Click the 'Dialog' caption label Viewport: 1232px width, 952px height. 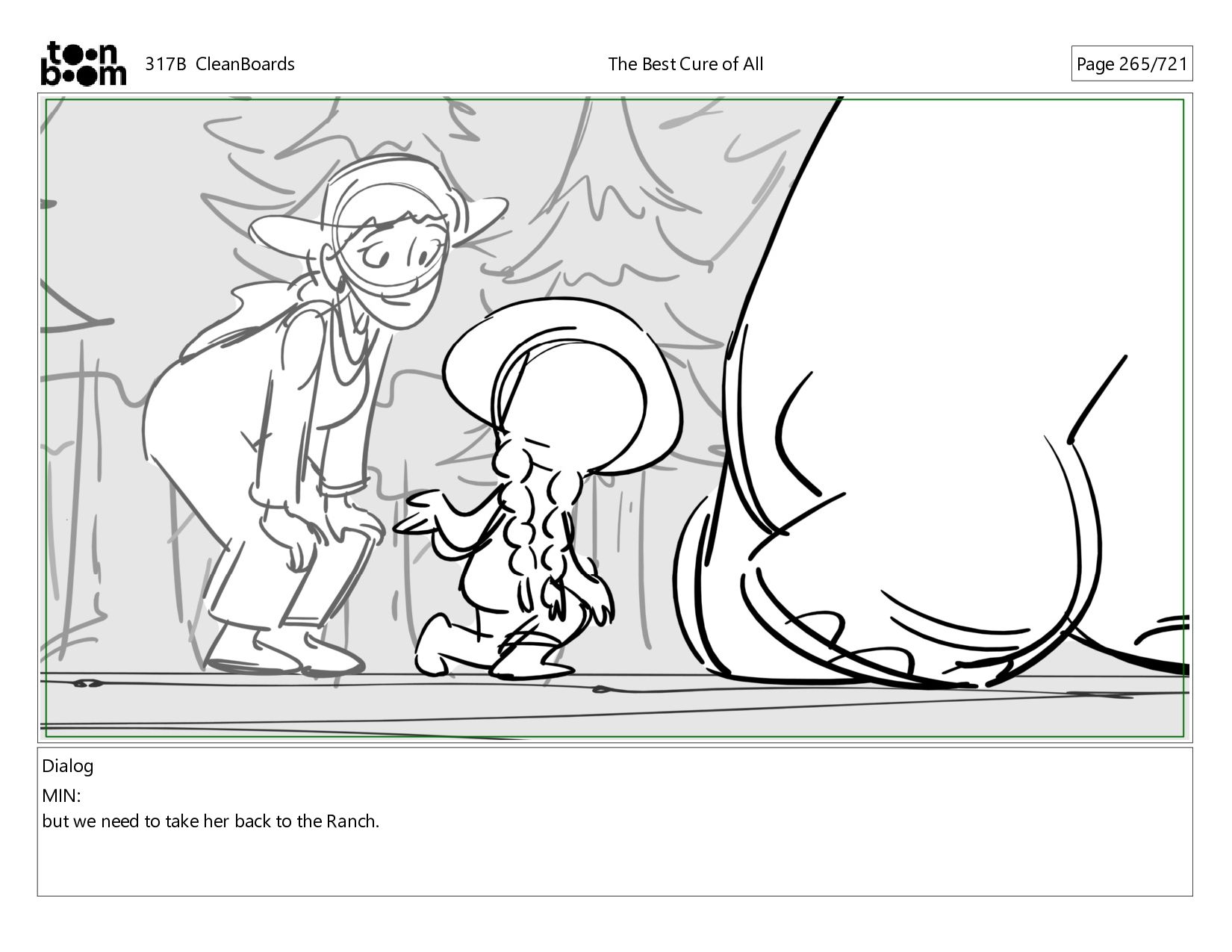click(x=68, y=766)
